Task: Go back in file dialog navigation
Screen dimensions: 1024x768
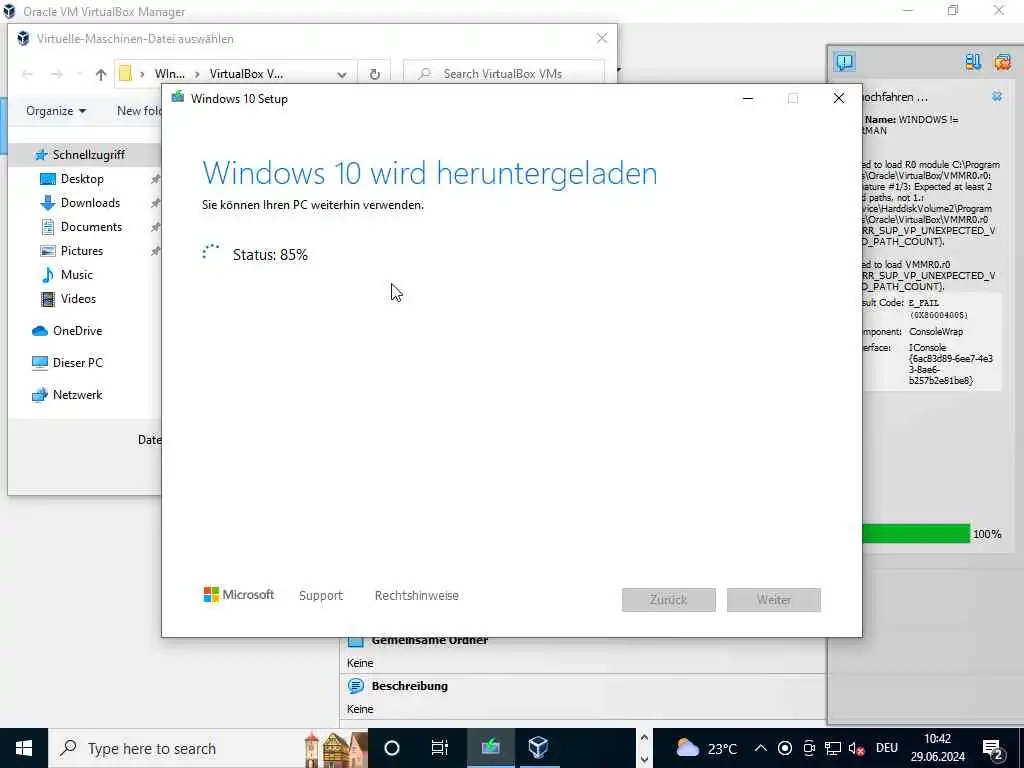Action: pyautogui.click(x=27, y=74)
